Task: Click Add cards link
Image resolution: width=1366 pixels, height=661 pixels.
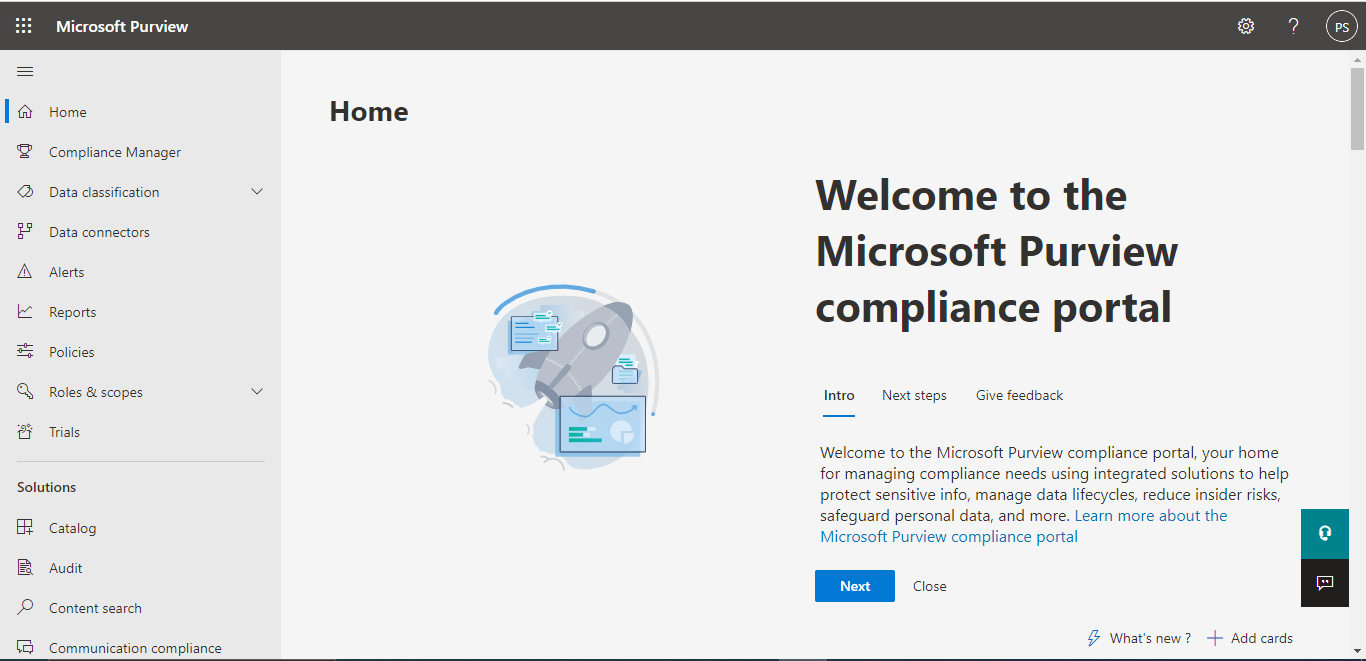Action: click(1262, 638)
